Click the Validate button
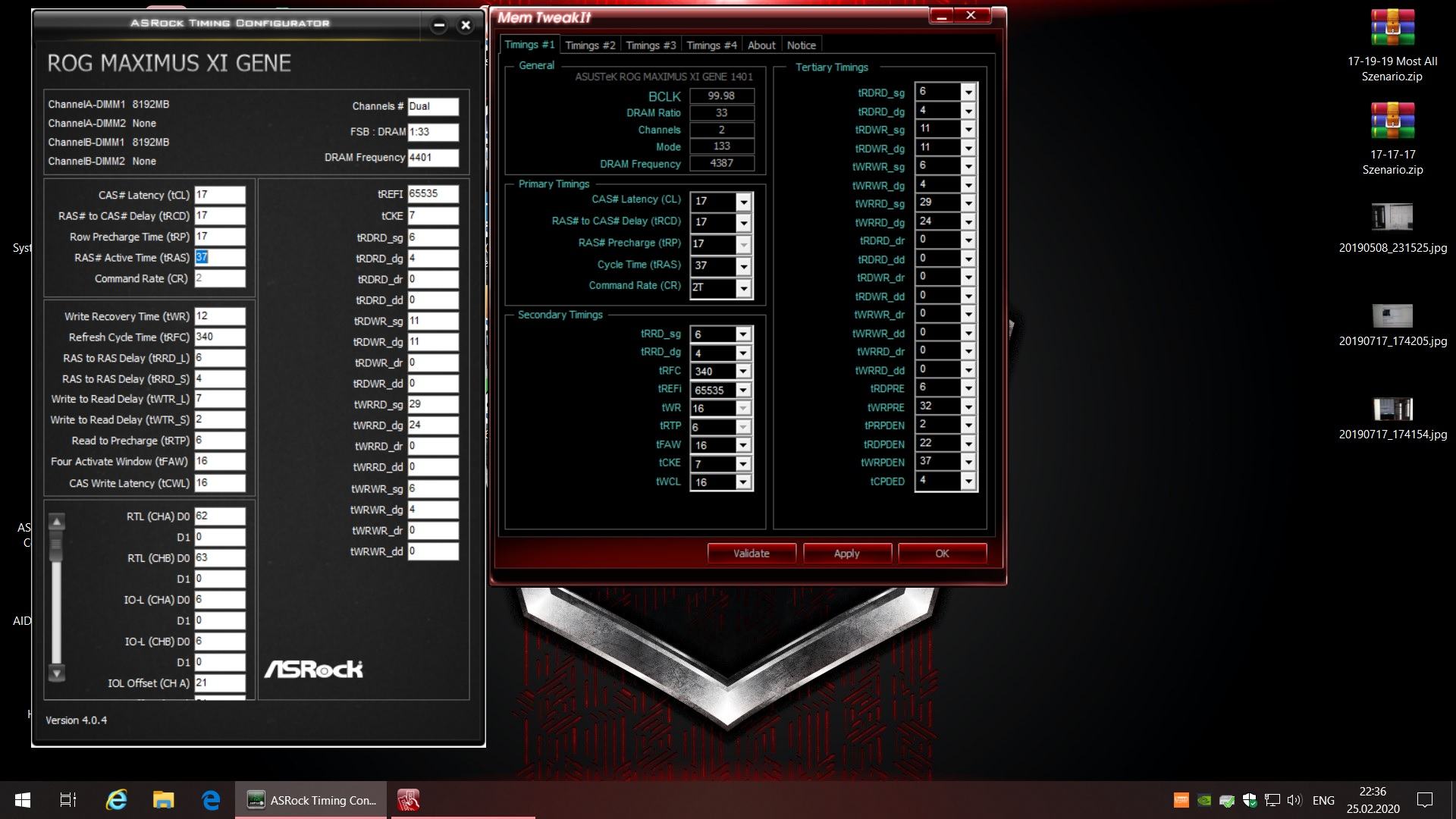The image size is (1456, 819). [x=752, y=554]
